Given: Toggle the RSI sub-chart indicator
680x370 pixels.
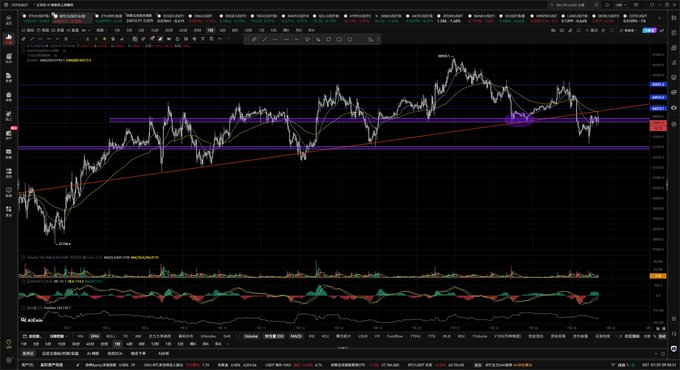Looking at the screenshot, I should (311, 336).
